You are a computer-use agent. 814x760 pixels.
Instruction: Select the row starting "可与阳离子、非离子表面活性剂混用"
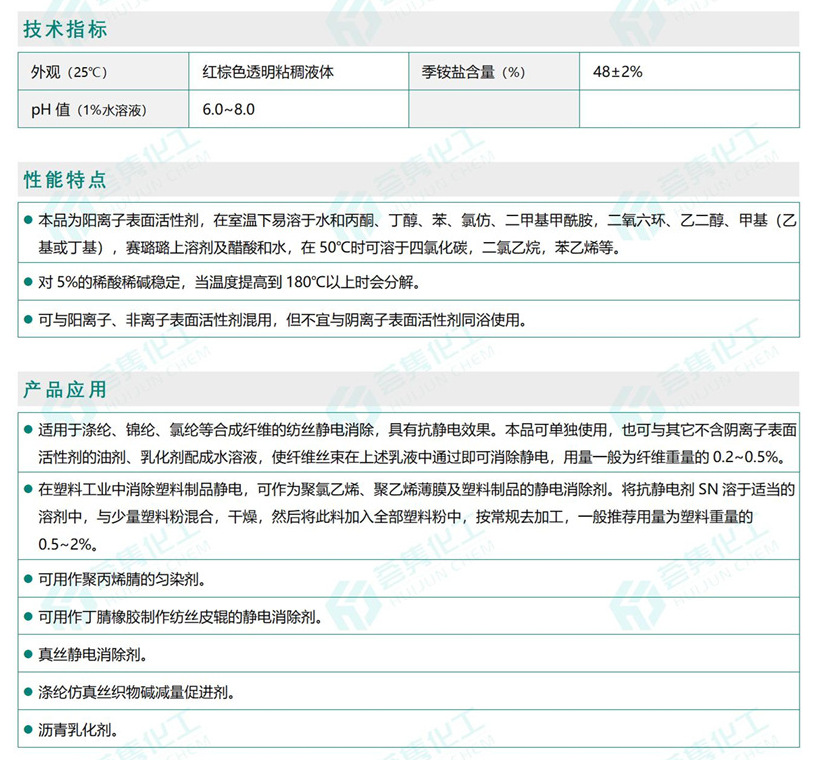pos(409,319)
